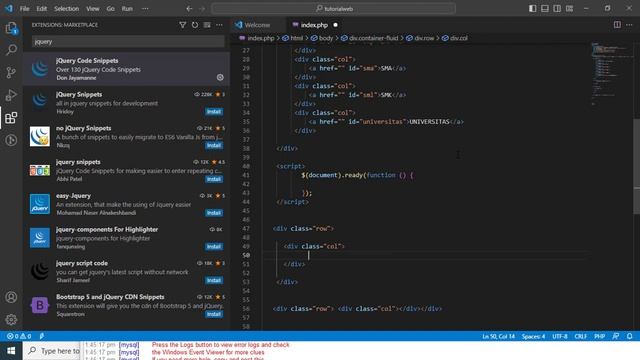Install the easy-Jquery extension
640x360 pixels.
click(214, 213)
